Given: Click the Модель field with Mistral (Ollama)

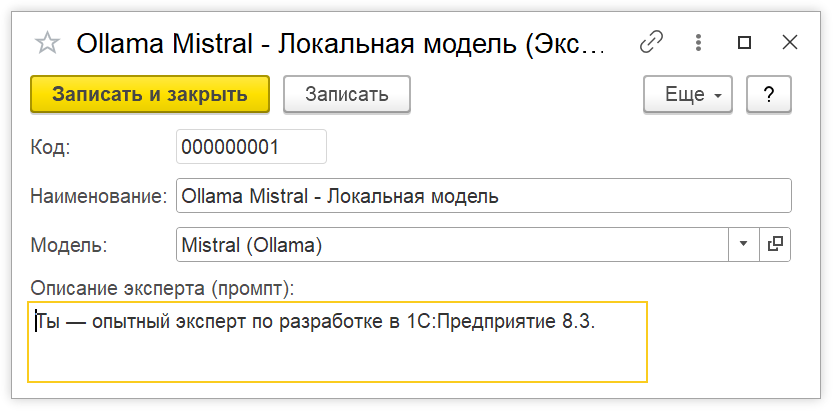Looking at the screenshot, I should 452,244.
